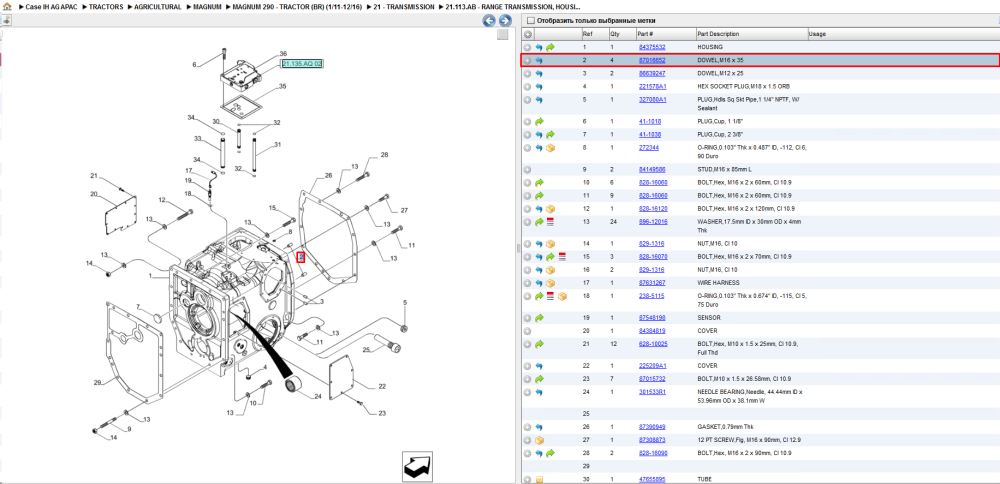Screen dimensions: 1000x484
Task: Open part number 84375532 link
Action: pos(652,47)
